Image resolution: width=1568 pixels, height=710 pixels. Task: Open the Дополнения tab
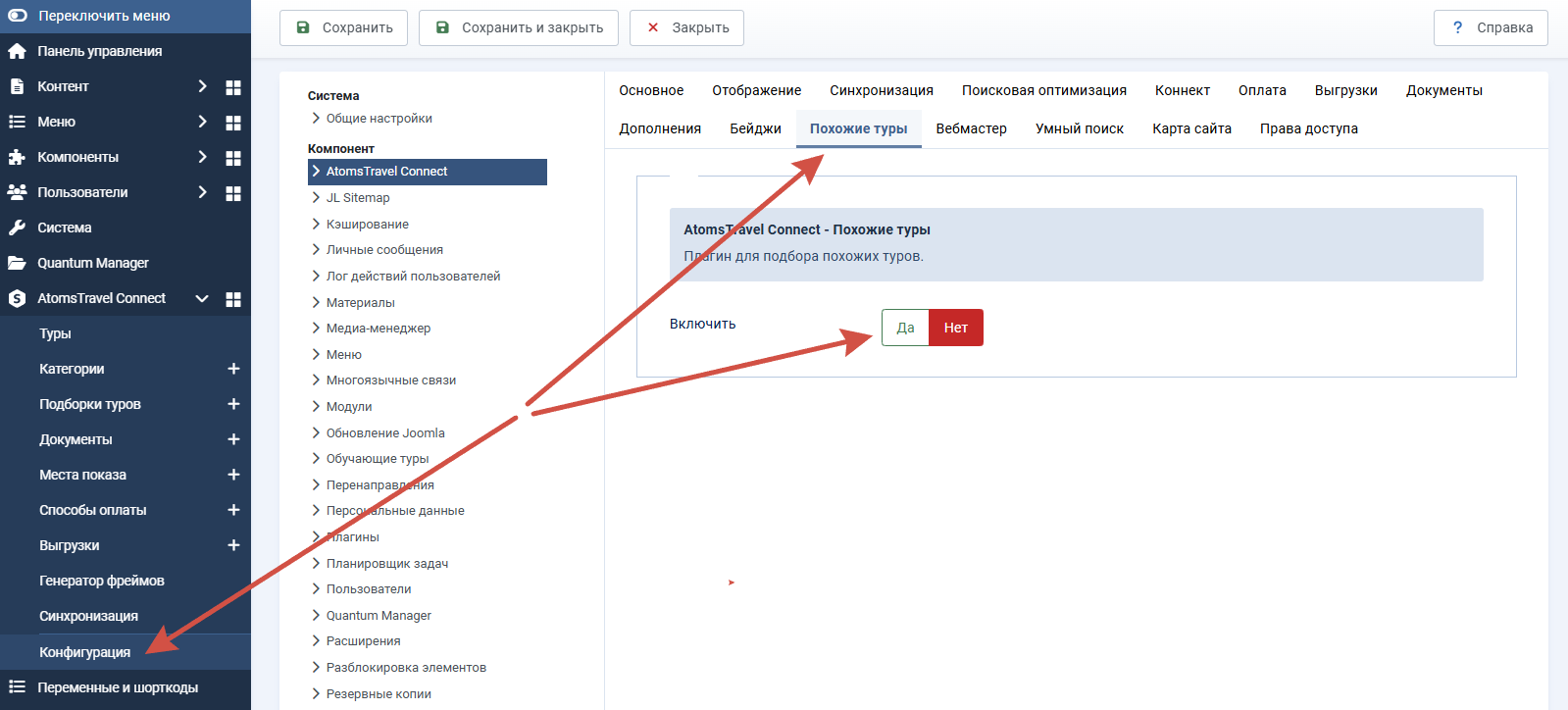click(x=660, y=128)
